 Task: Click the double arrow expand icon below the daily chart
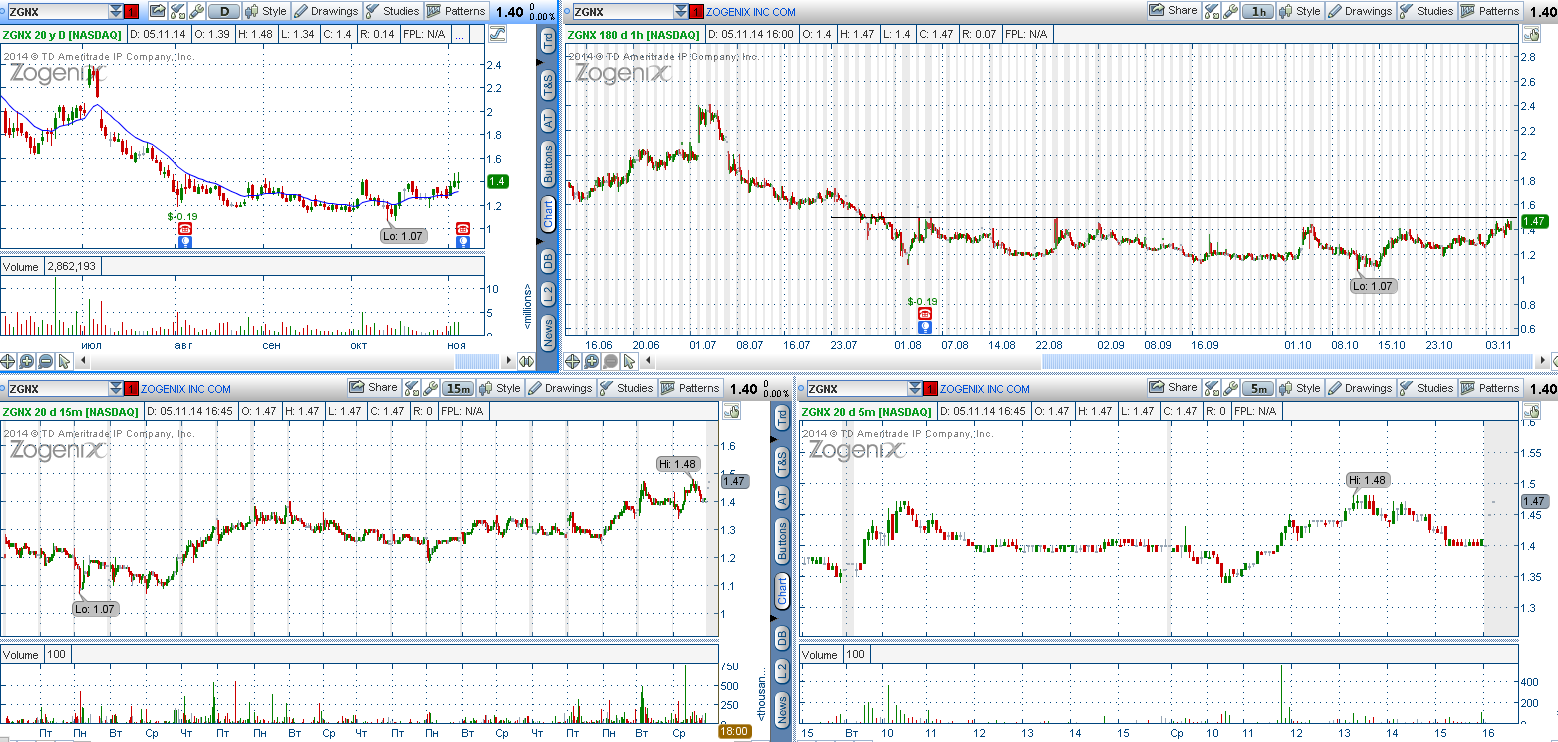pos(527,361)
